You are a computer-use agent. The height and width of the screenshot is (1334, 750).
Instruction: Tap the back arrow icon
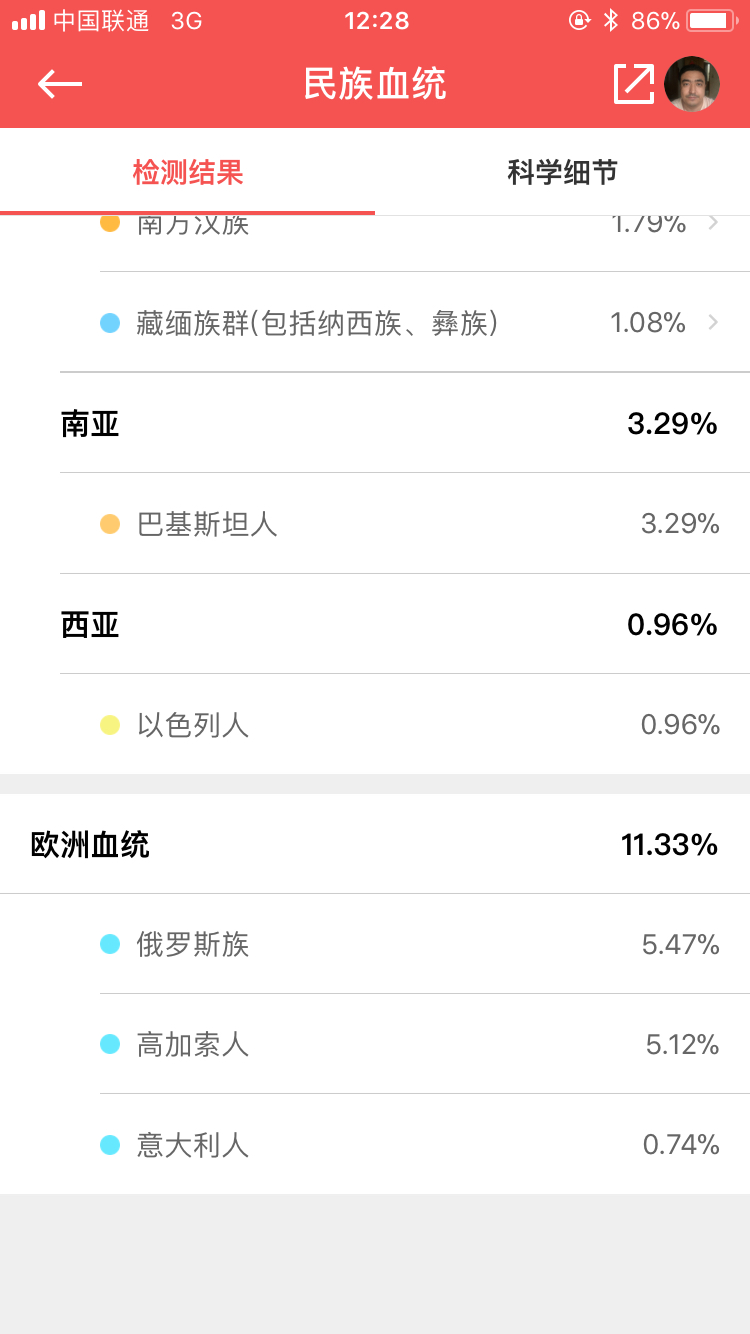[60, 84]
